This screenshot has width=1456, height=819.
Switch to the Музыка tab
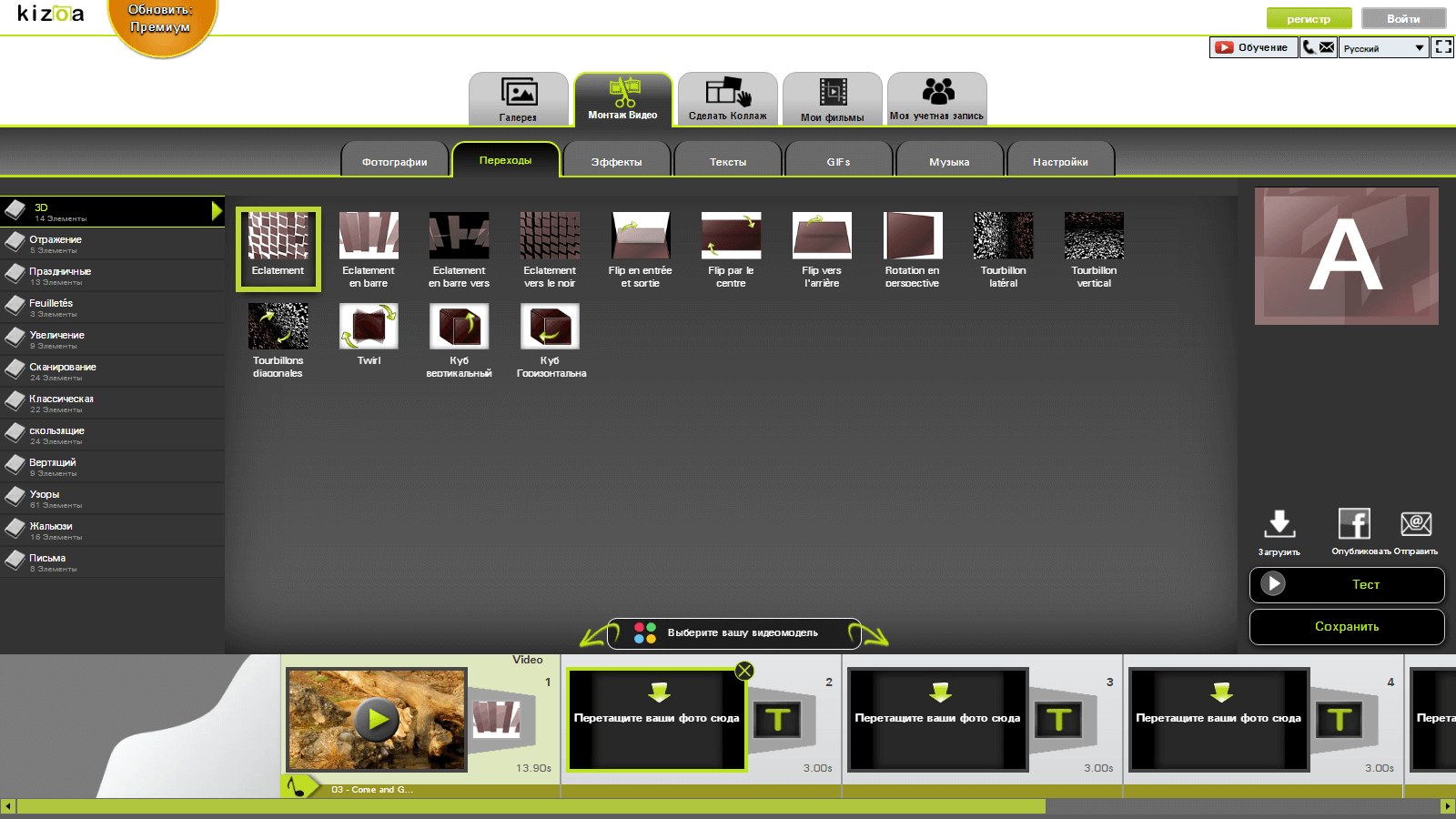[x=950, y=160]
